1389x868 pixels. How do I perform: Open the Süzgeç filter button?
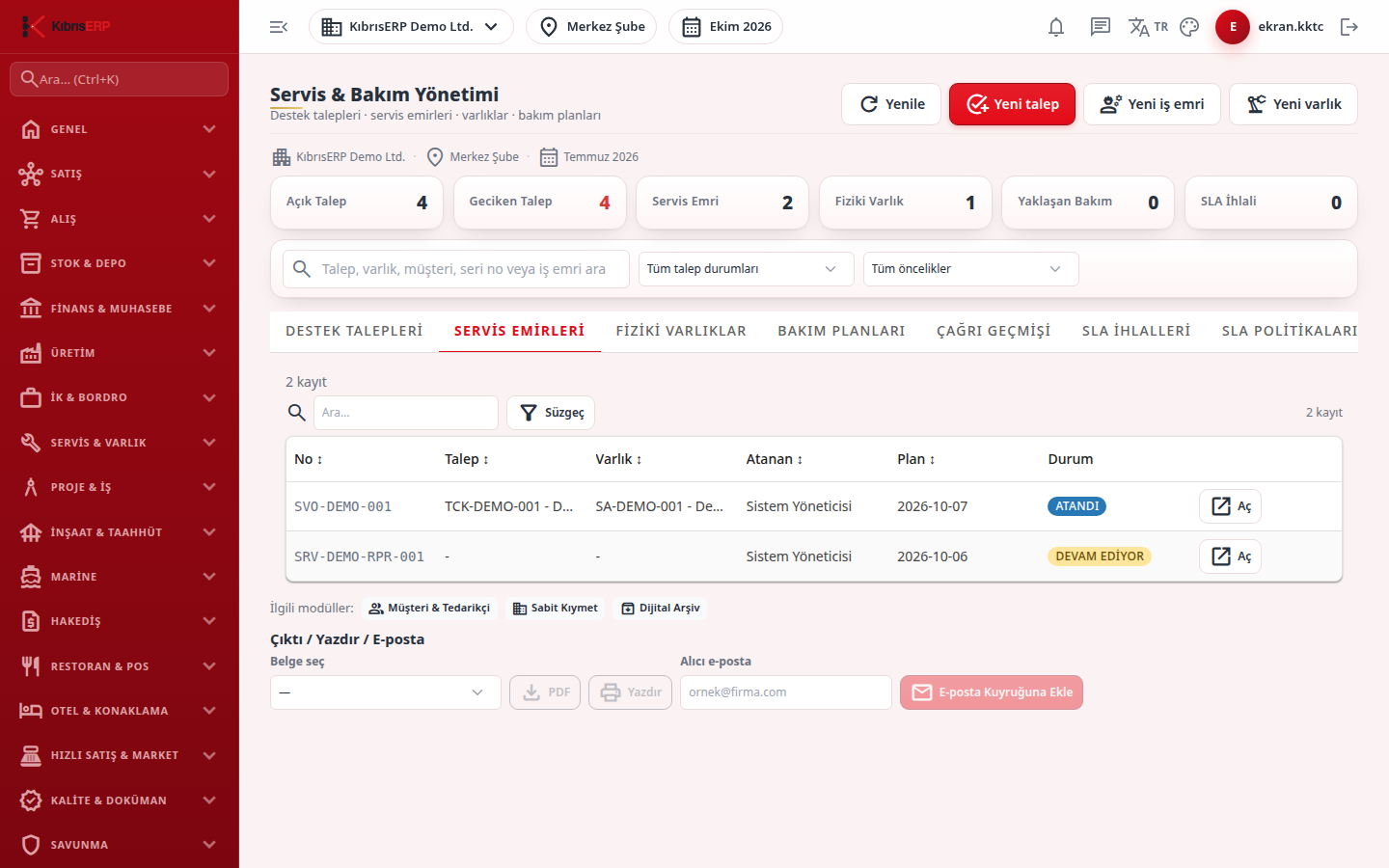coord(551,413)
